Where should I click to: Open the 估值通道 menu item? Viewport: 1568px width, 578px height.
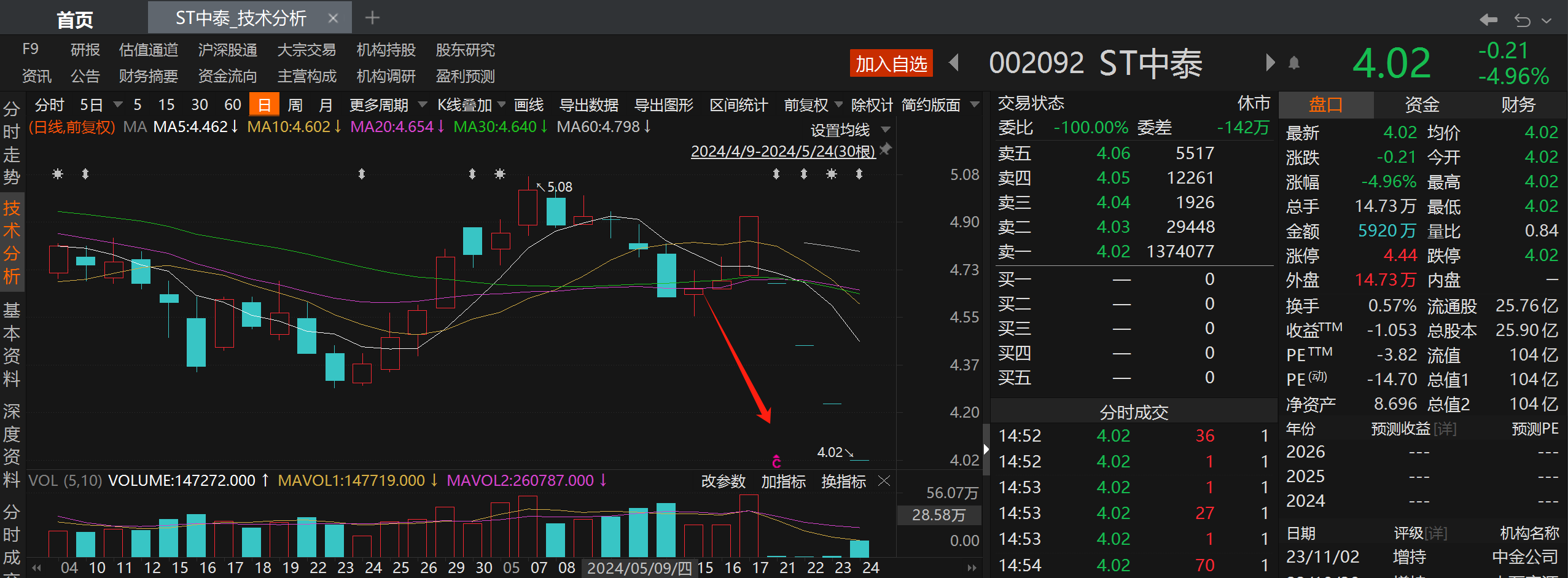pyautogui.click(x=149, y=50)
